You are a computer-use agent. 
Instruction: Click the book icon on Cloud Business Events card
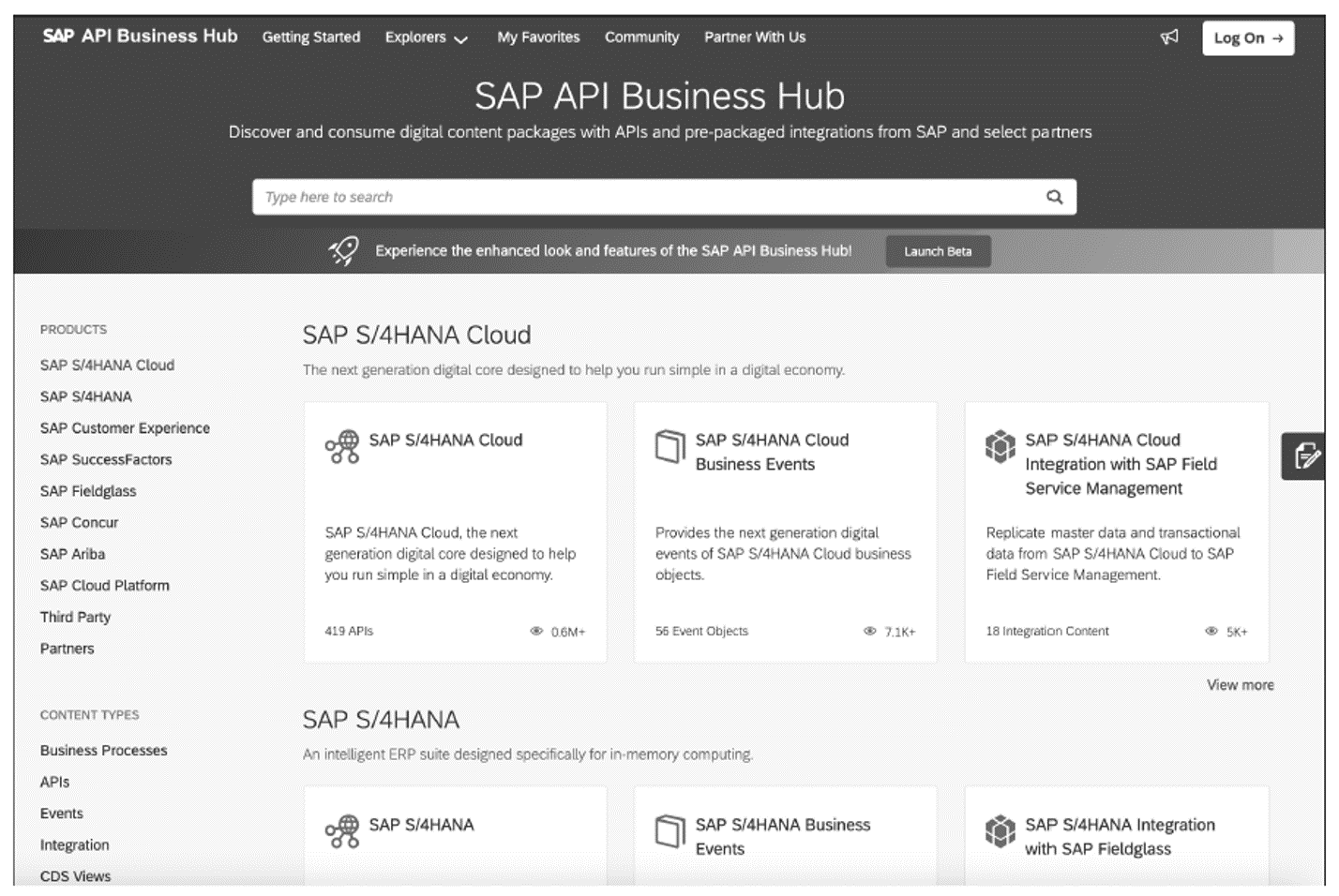click(x=670, y=446)
